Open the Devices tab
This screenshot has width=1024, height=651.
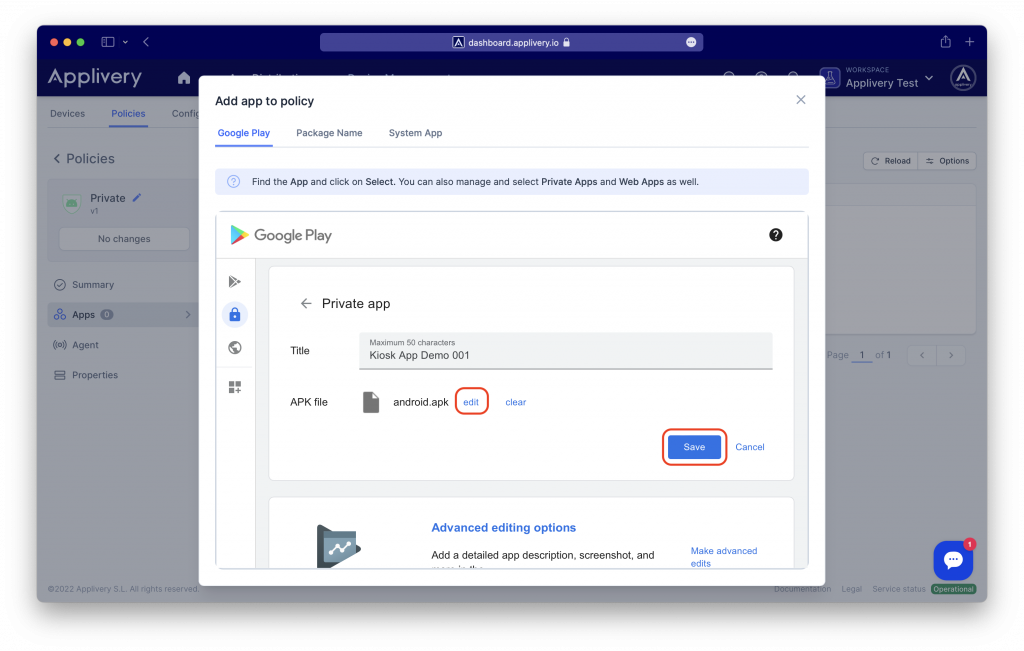click(x=67, y=114)
